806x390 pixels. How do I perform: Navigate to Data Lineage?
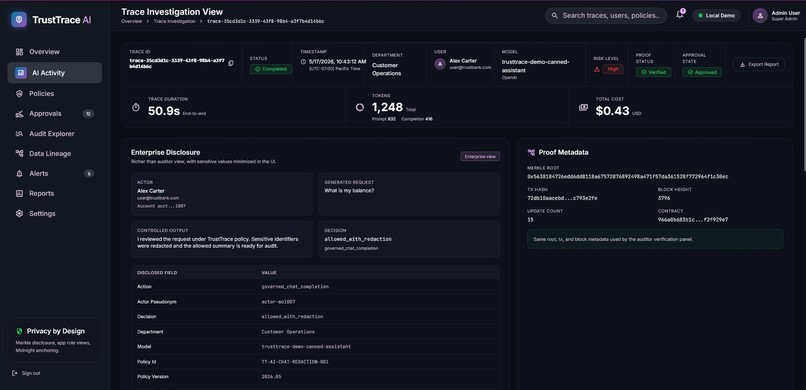click(x=54, y=154)
